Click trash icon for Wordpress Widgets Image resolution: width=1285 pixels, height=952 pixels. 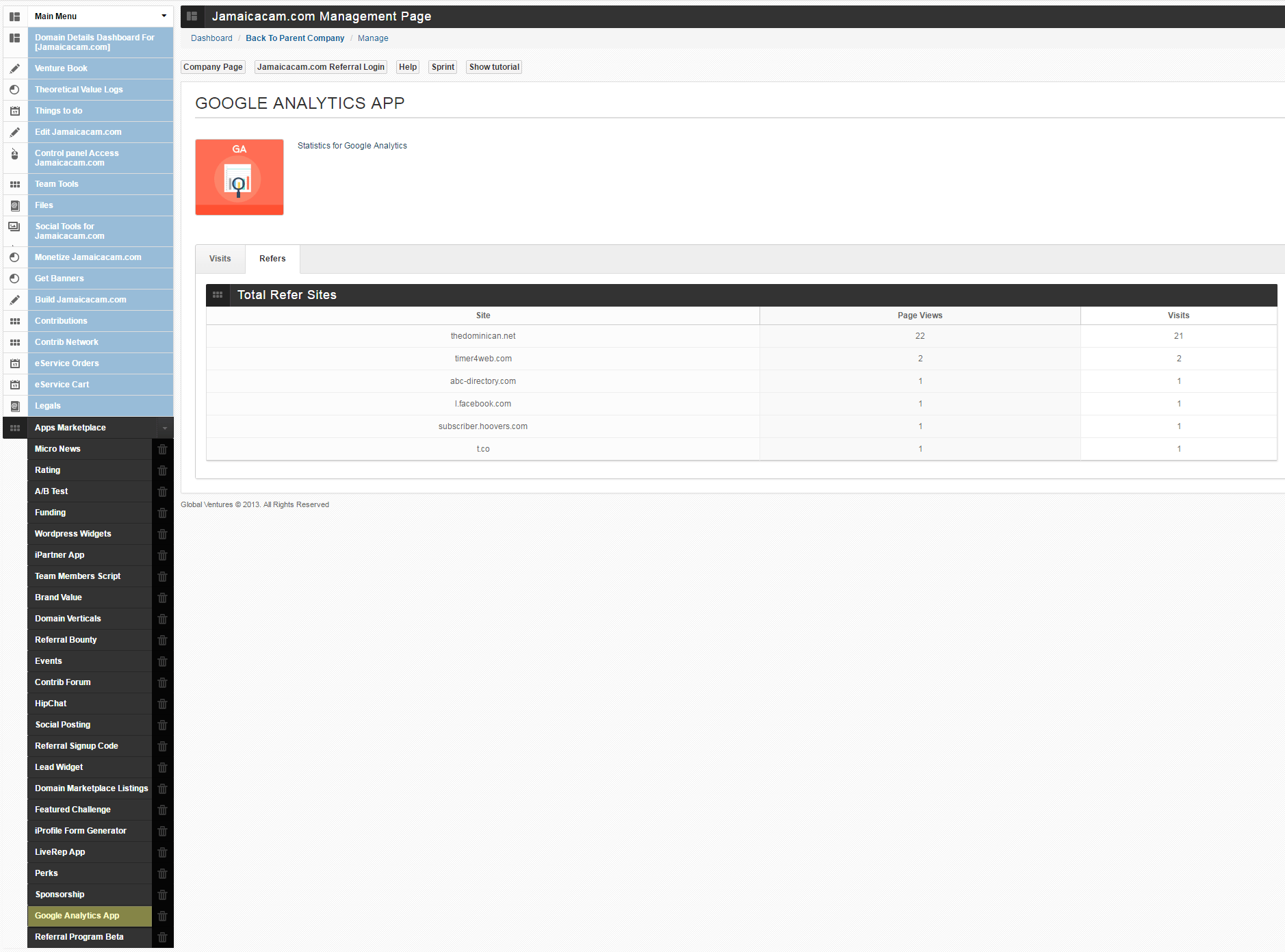point(162,534)
